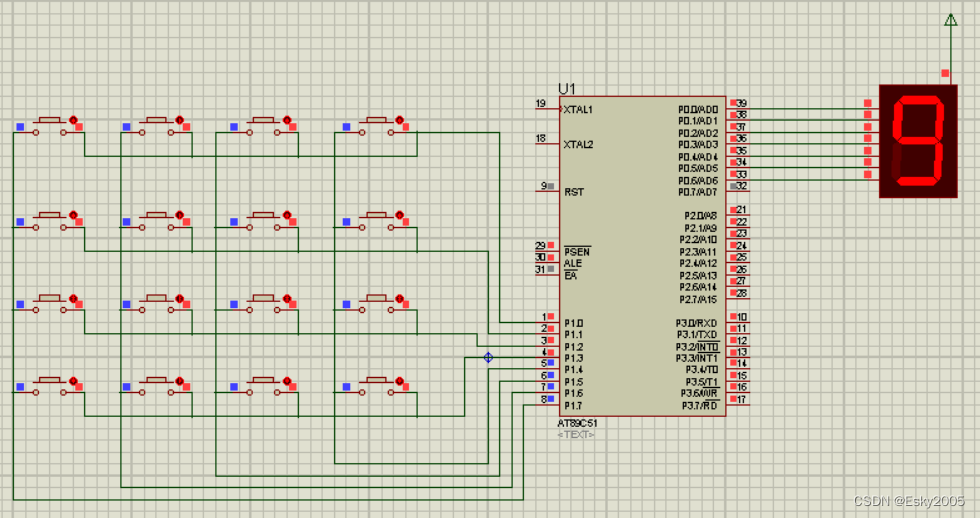This screenshot has height=518, width=980.
Task: Click the <TEXT> placeholder under AT89C51
Action: (x=576, y=434)
